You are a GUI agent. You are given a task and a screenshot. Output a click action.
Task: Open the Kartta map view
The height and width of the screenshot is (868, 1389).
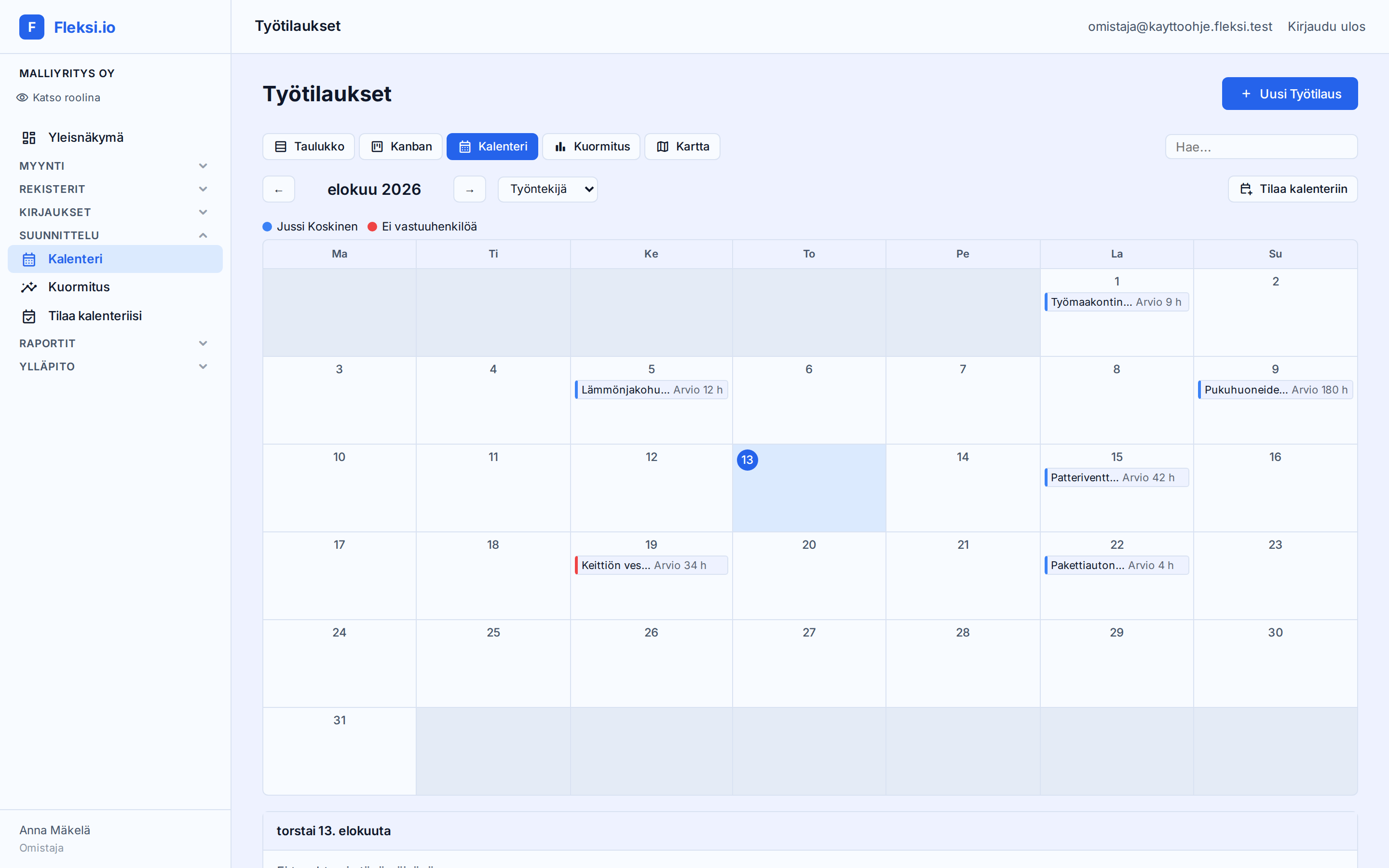[682, 147]
